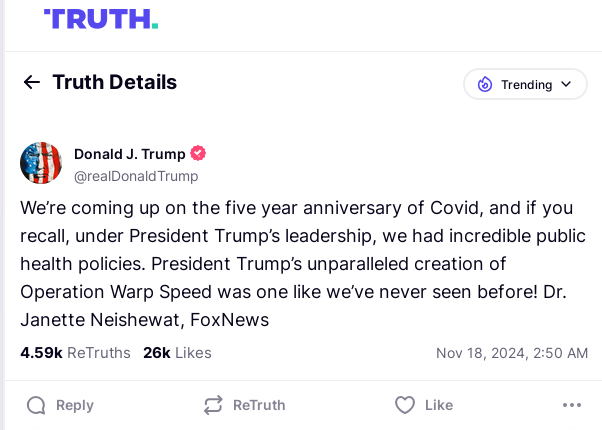
Task: Open the Donald J. Trump display name
Action: [130, 154]
